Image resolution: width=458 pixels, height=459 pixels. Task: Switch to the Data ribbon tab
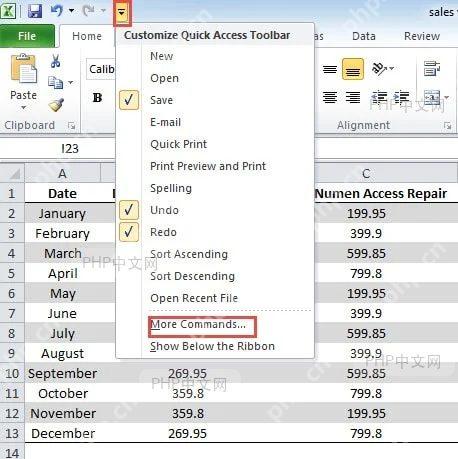click(x=364, y=36)
